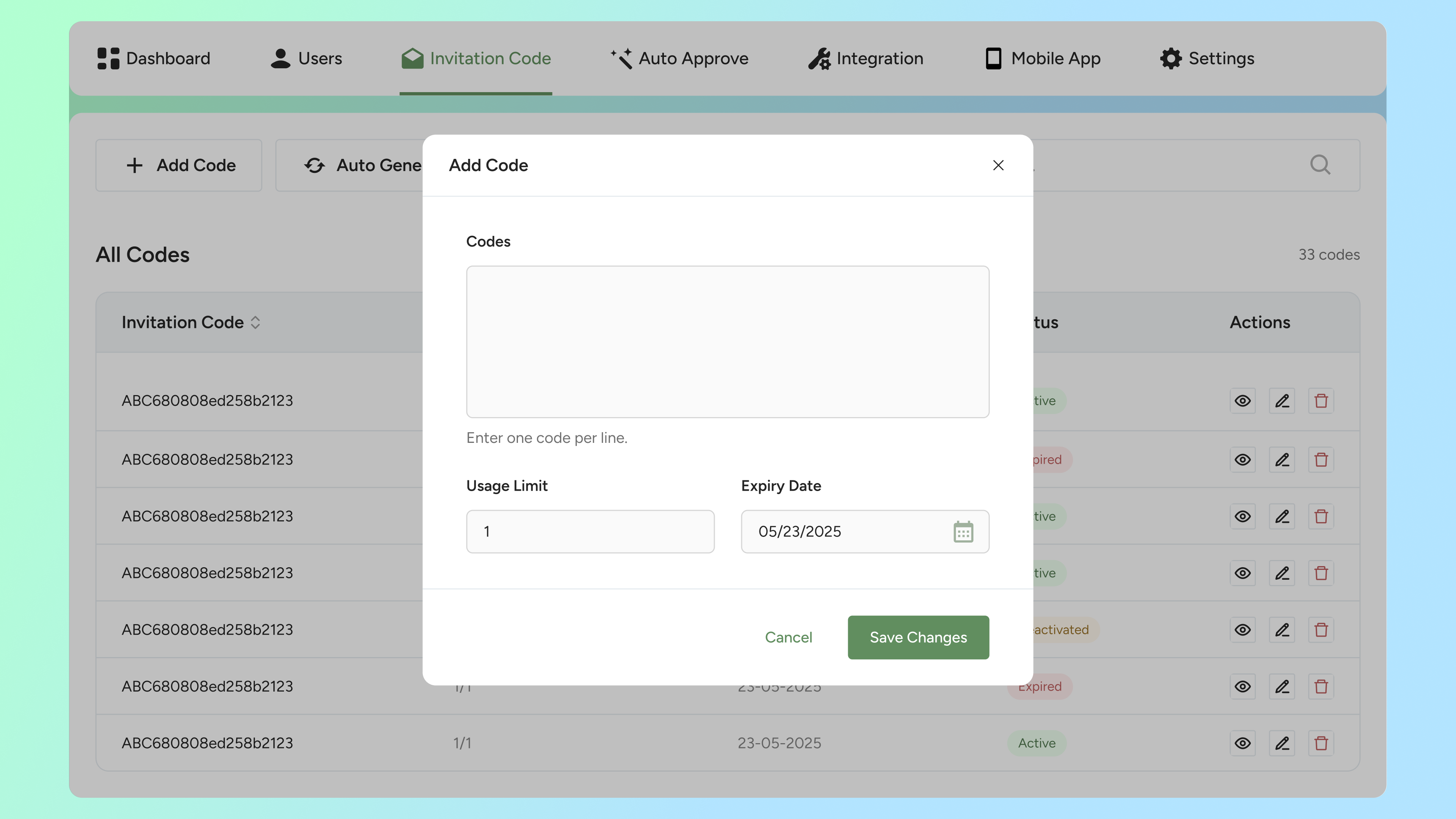Click the search magnifier icon
Viewport: 1456px width, 819px height.
[x=1320, y=165]
